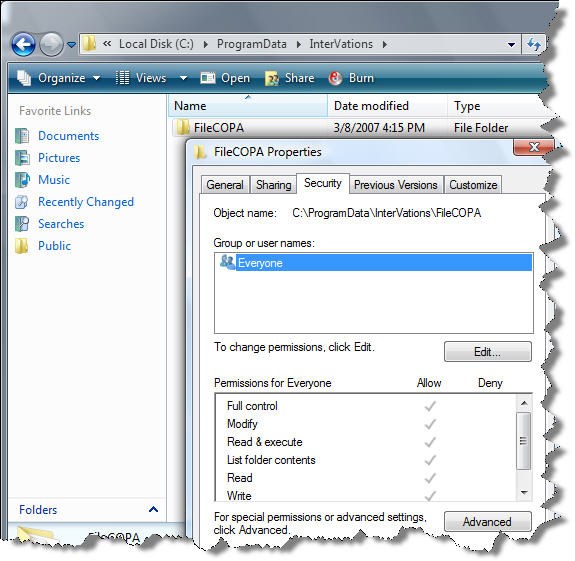Click the InterVations breadcrumb
This screenshot has height=561, width=575.
coord(341,44)
